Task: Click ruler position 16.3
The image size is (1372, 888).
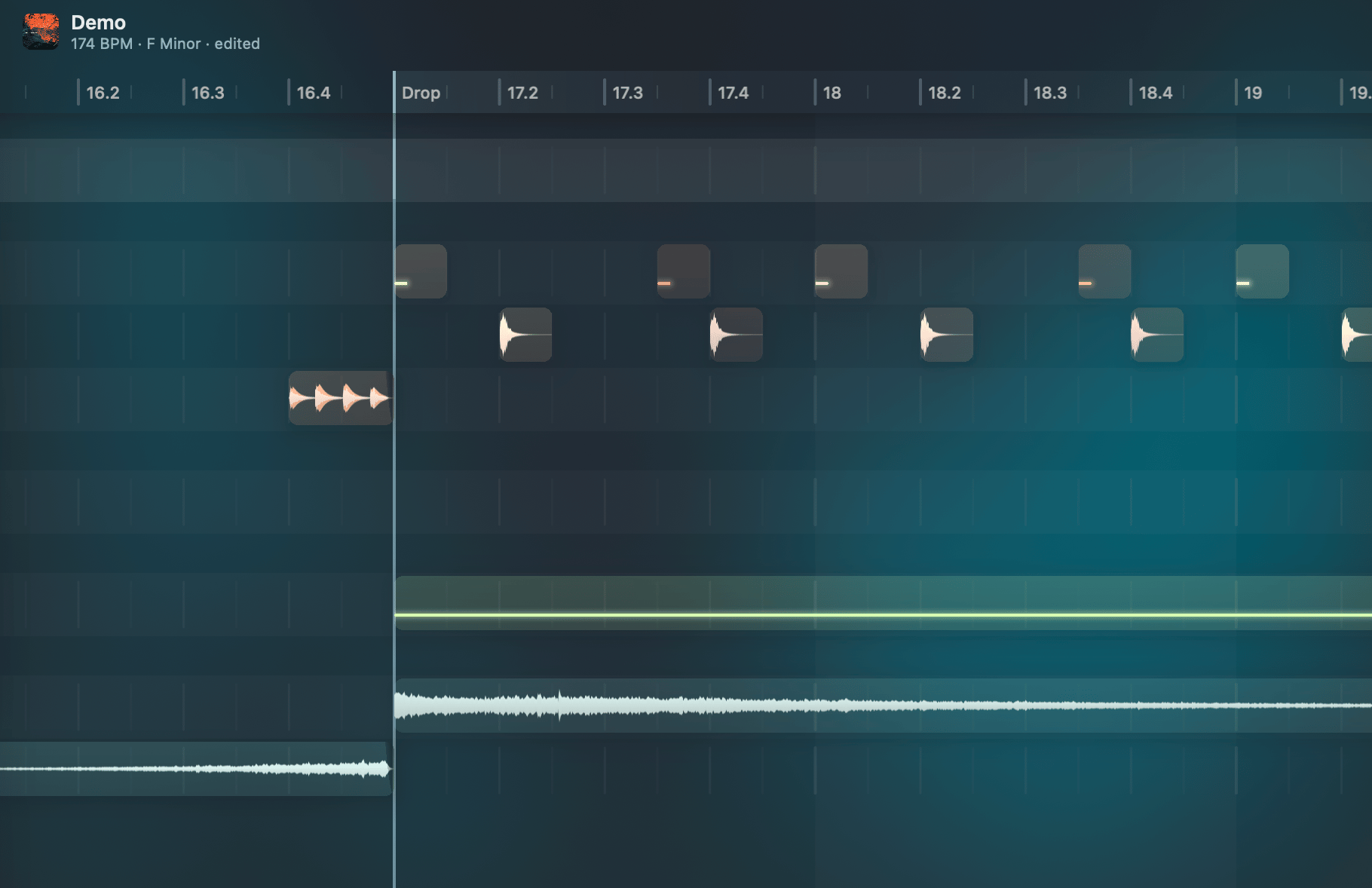Action: [208, 93]
